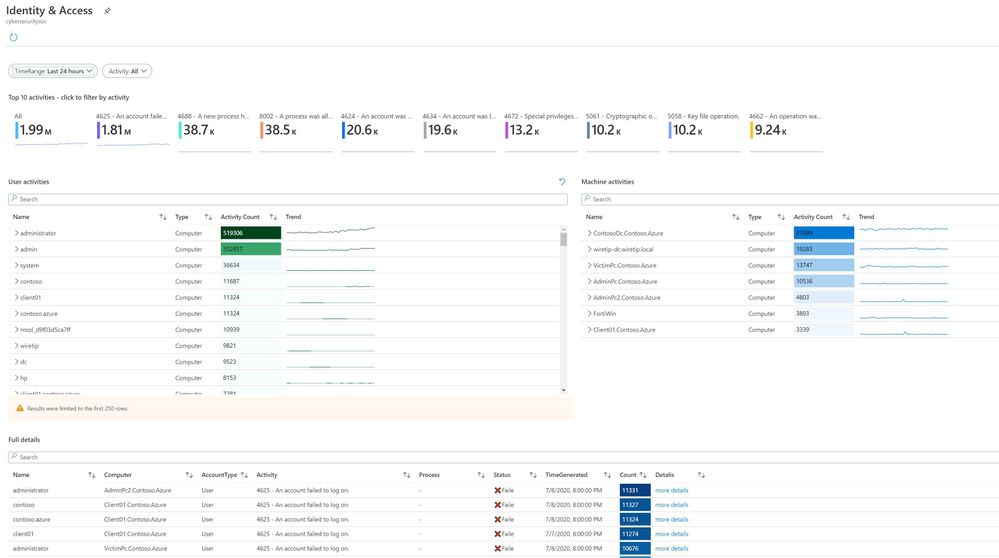The image size is (999, 558).
Task: Sort User activities by Activity Count arrows
Action: (273, 217)
